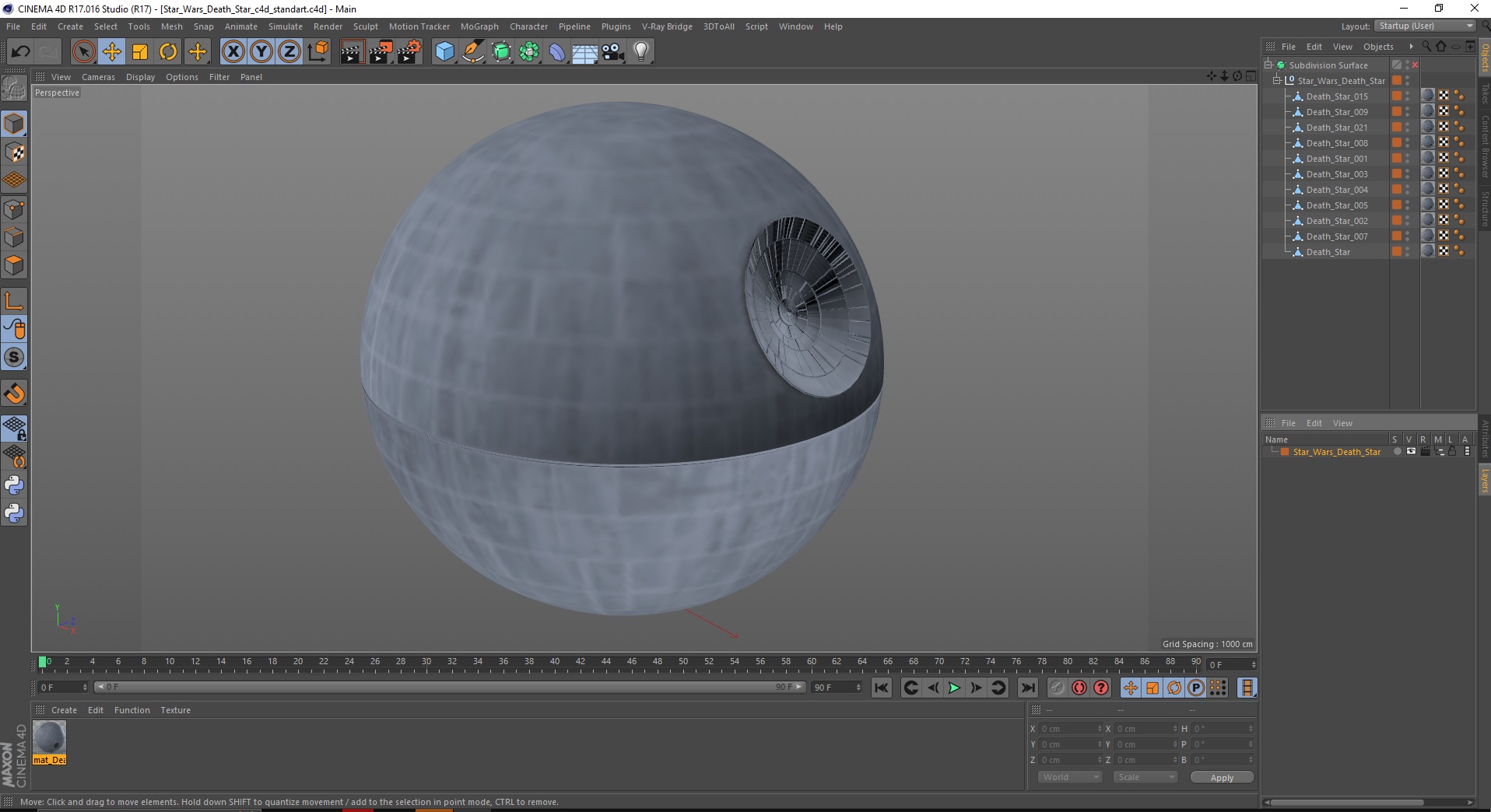Switch coordinate system icon
This screenshot has height=812, width=1491.
[317, 52]
